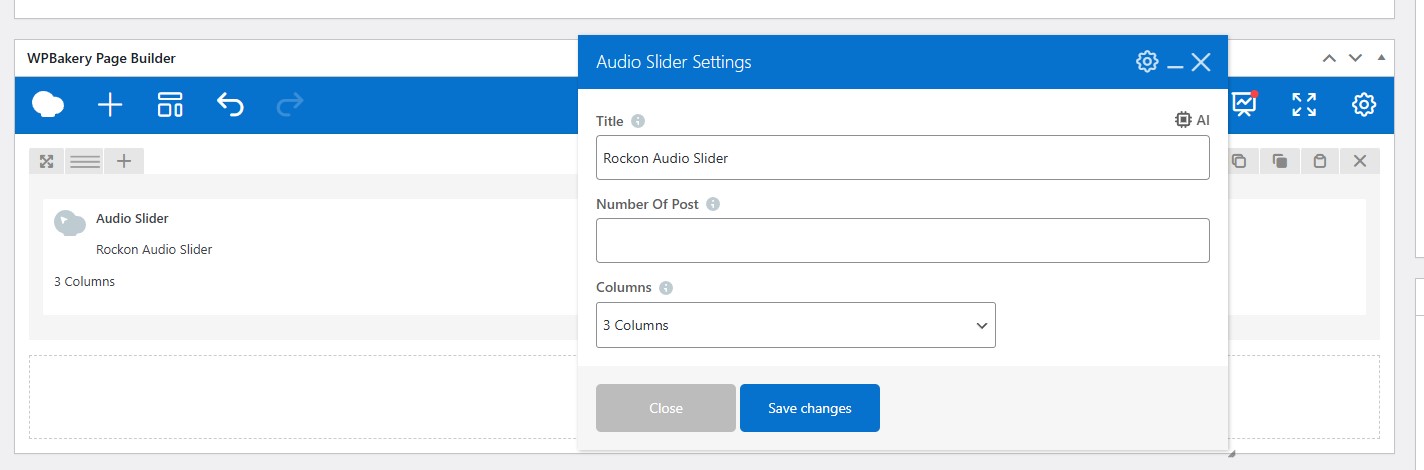1424x470 pixels.
Task: Open the insights icon with red dot
Action: tap(1245, 104)
